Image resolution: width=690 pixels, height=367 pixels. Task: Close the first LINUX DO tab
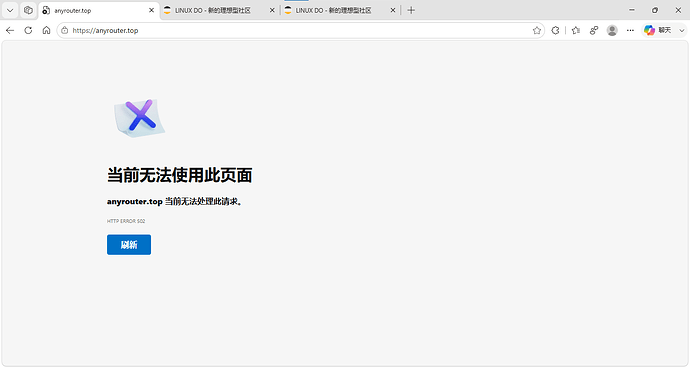pyautogui.click(x=272, y=10)
